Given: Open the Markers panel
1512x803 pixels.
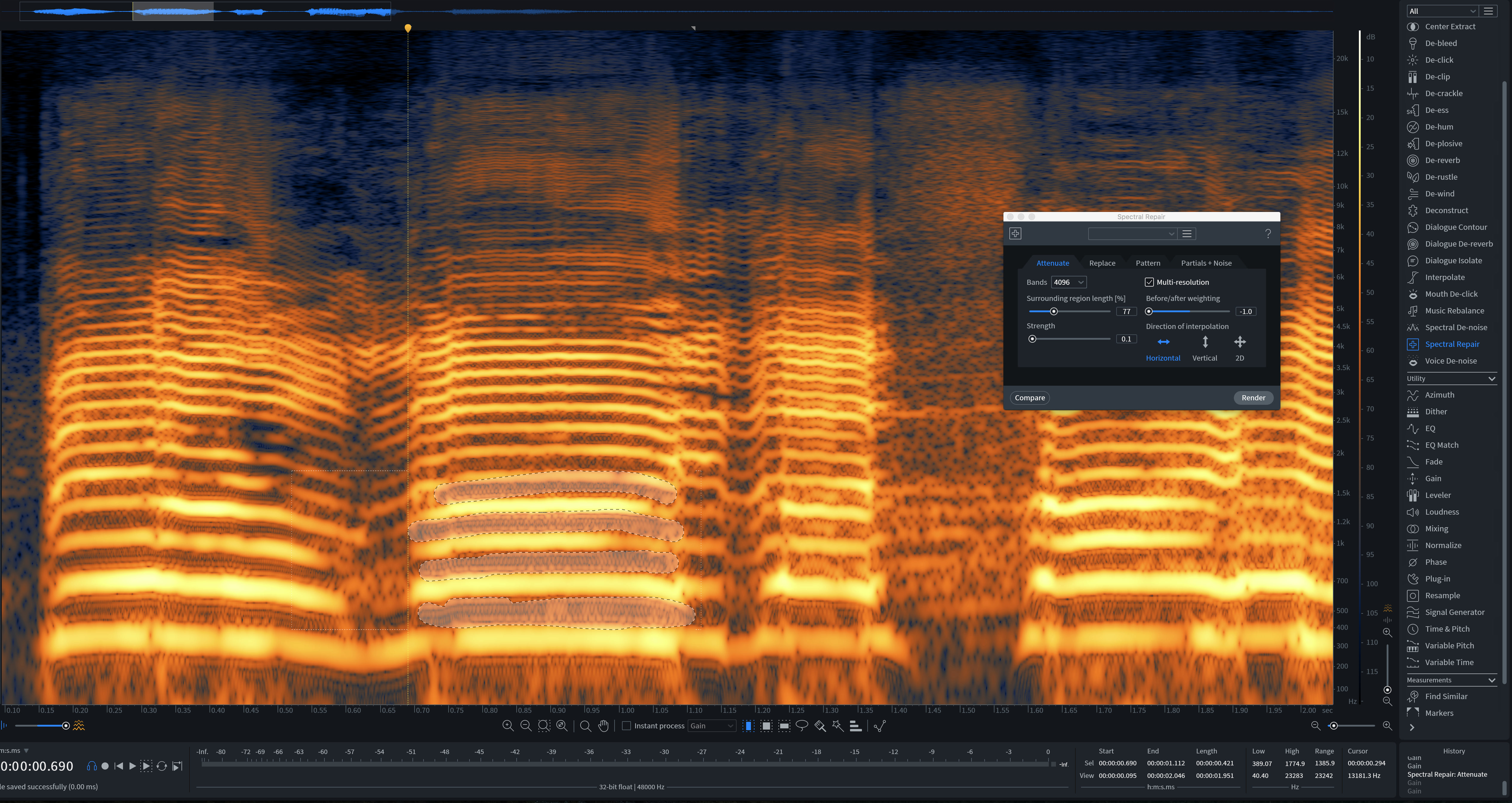Looking at the screenshot, I should tap(1439, 713).
